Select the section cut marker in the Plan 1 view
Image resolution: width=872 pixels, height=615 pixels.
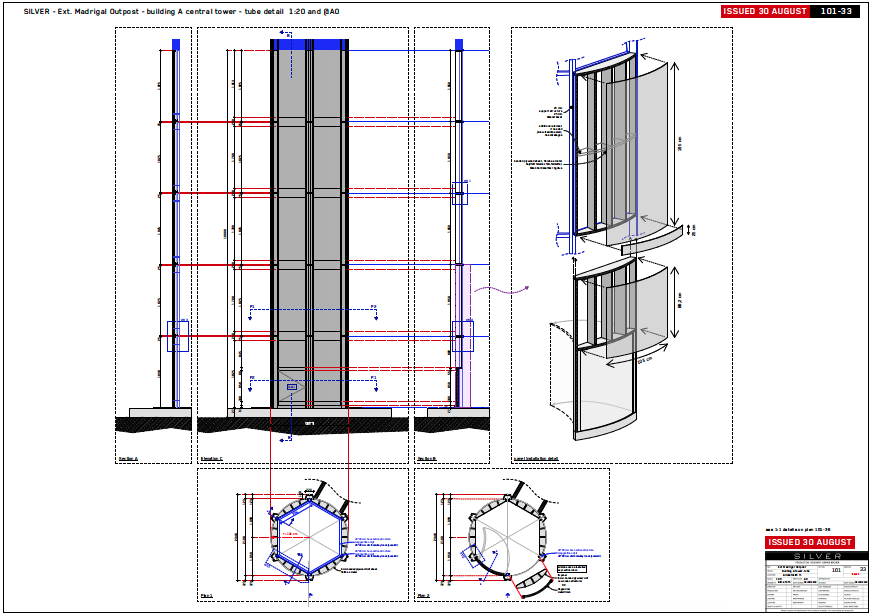click(x=309, y=594)
